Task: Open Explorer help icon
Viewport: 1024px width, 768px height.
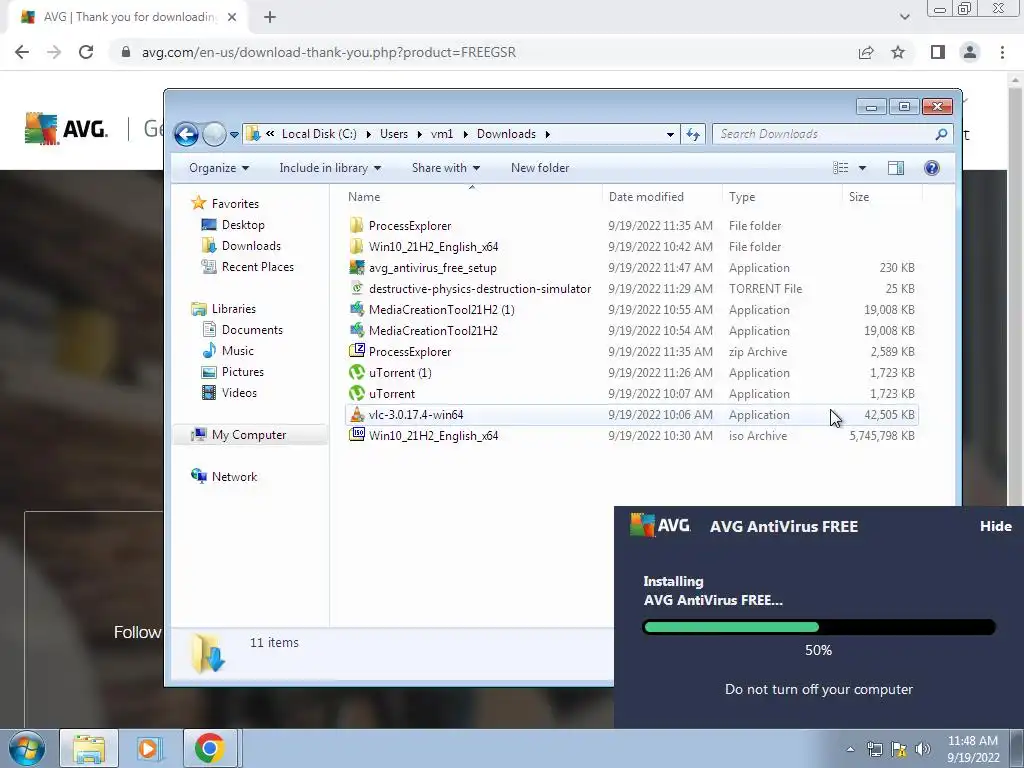Action: coord(932,168)
